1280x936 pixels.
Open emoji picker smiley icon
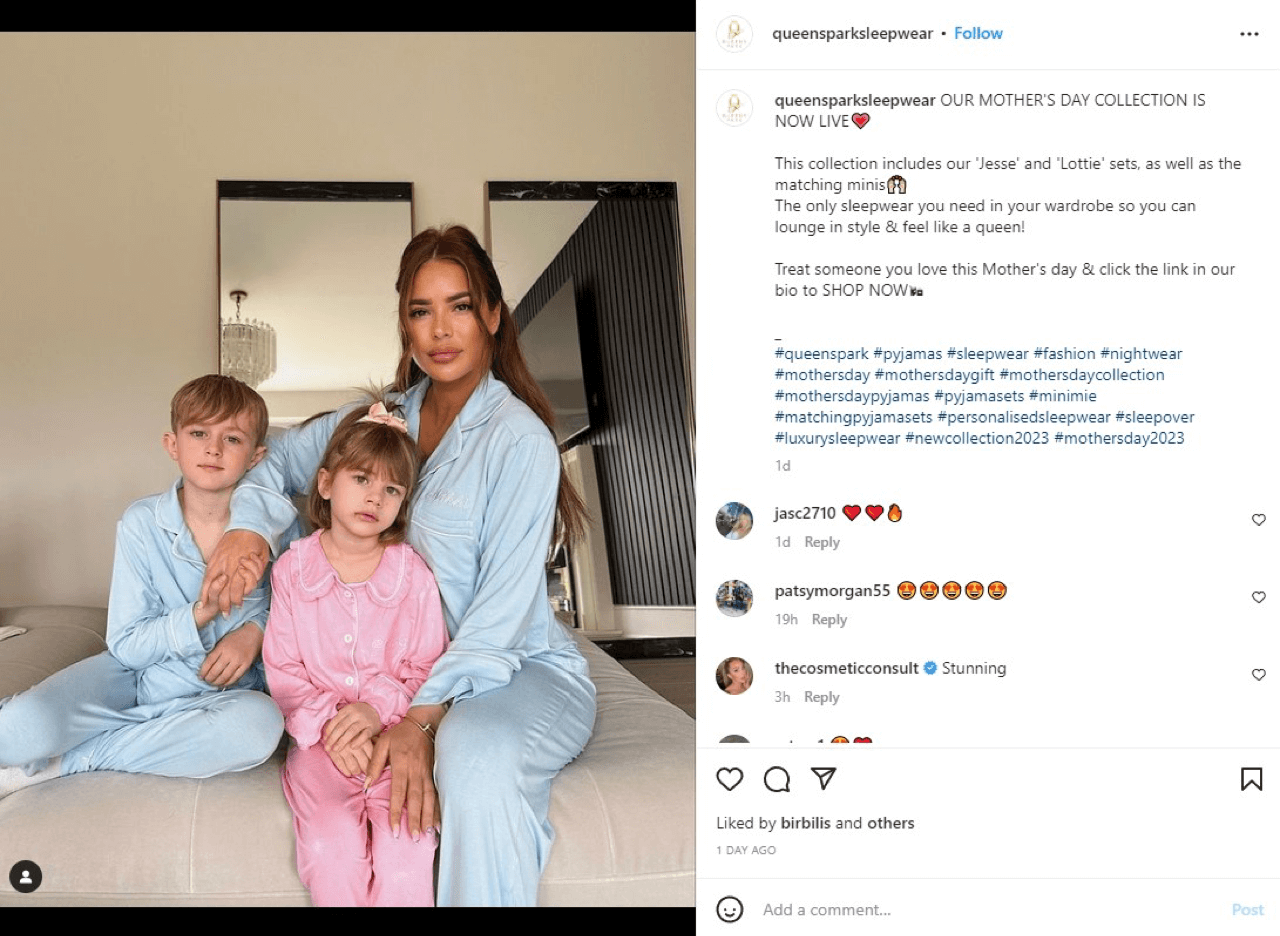[x=730, y=909]
